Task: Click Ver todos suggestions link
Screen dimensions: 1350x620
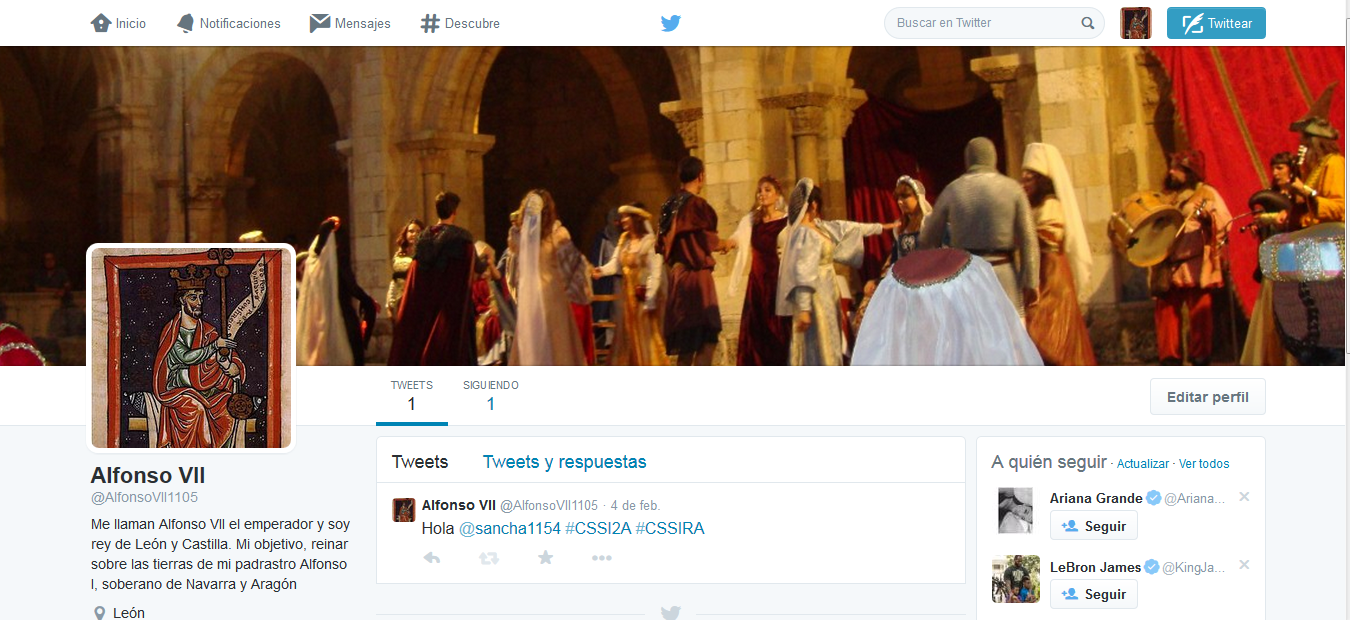Action: 1204,464
